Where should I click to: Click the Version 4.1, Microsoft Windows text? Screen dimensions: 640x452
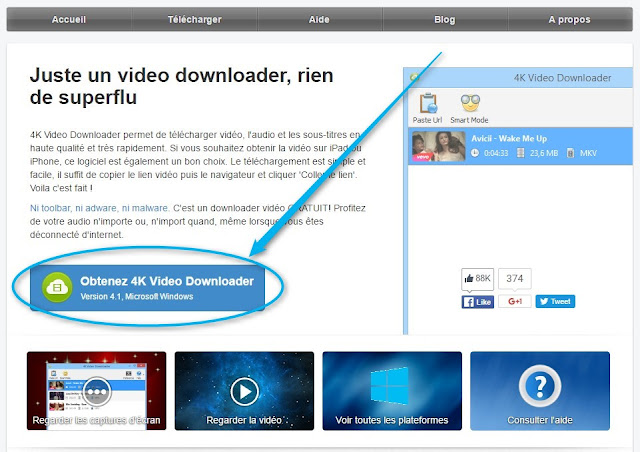pyautogui.click(x=137, y=296)
